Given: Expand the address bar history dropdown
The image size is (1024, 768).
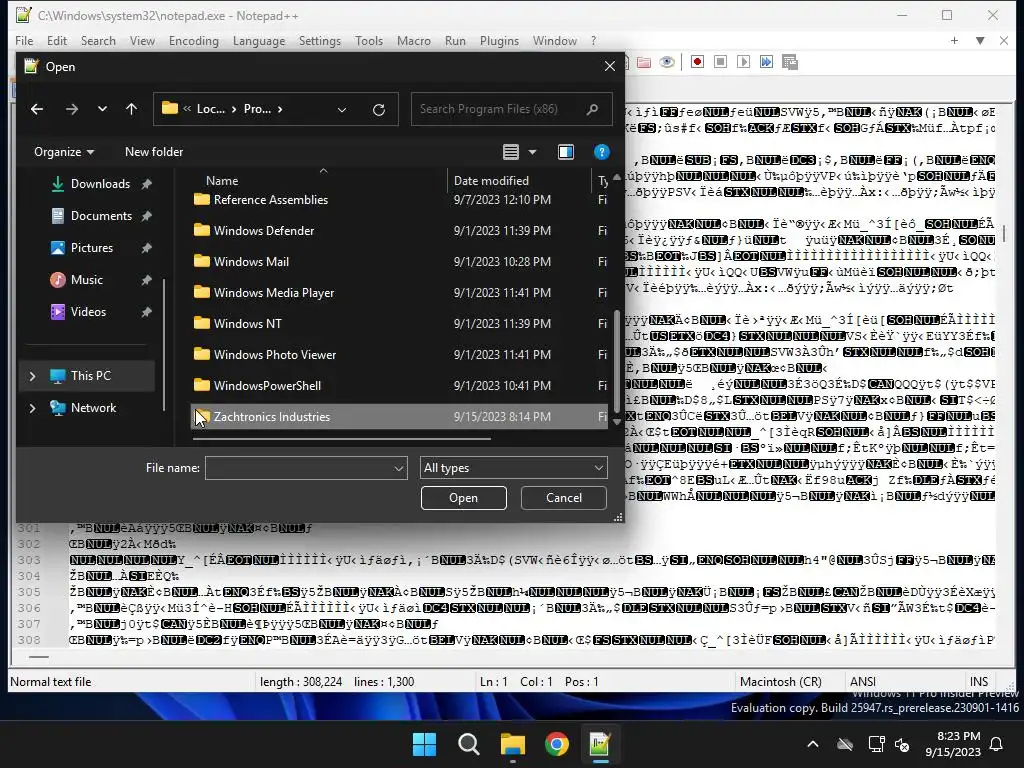Looking at the screenshot, I should [x=342, y=110].
